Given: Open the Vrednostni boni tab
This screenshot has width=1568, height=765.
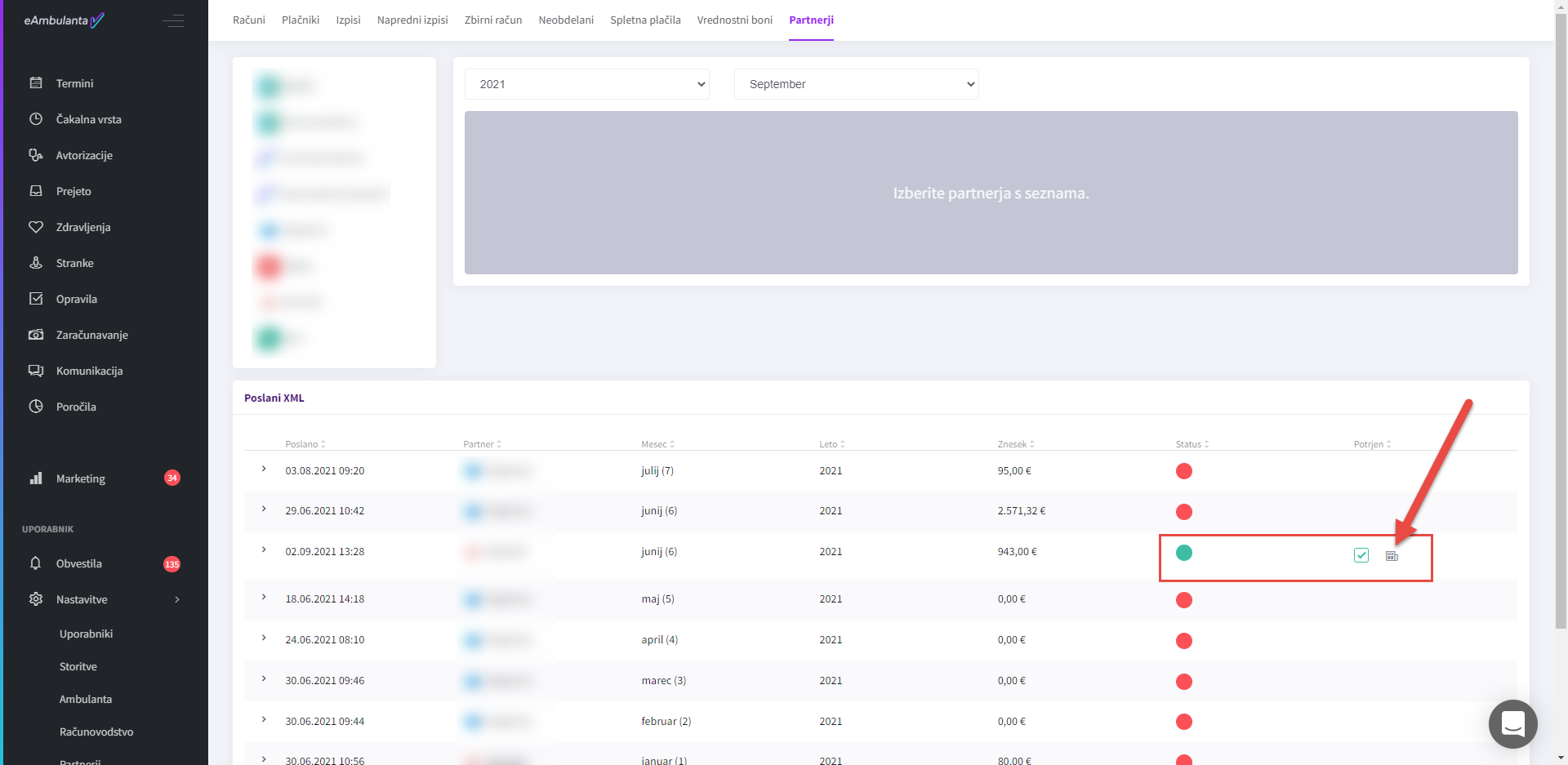Looking at the screenshot, I should (x=734, y=20).
